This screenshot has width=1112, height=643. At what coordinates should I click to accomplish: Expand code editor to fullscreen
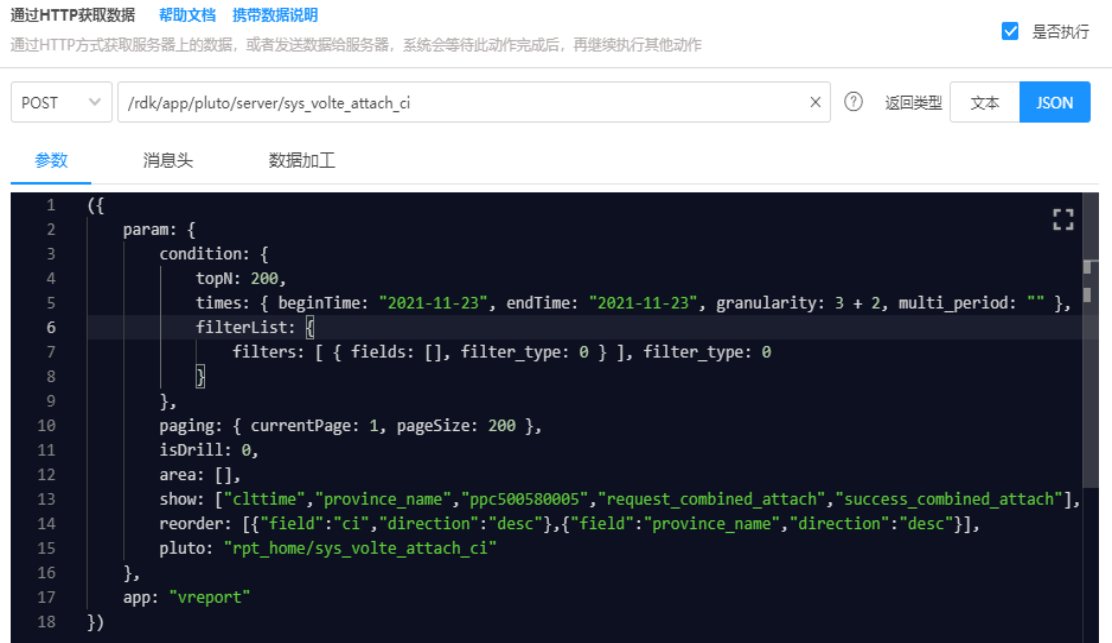[1063, 220]
